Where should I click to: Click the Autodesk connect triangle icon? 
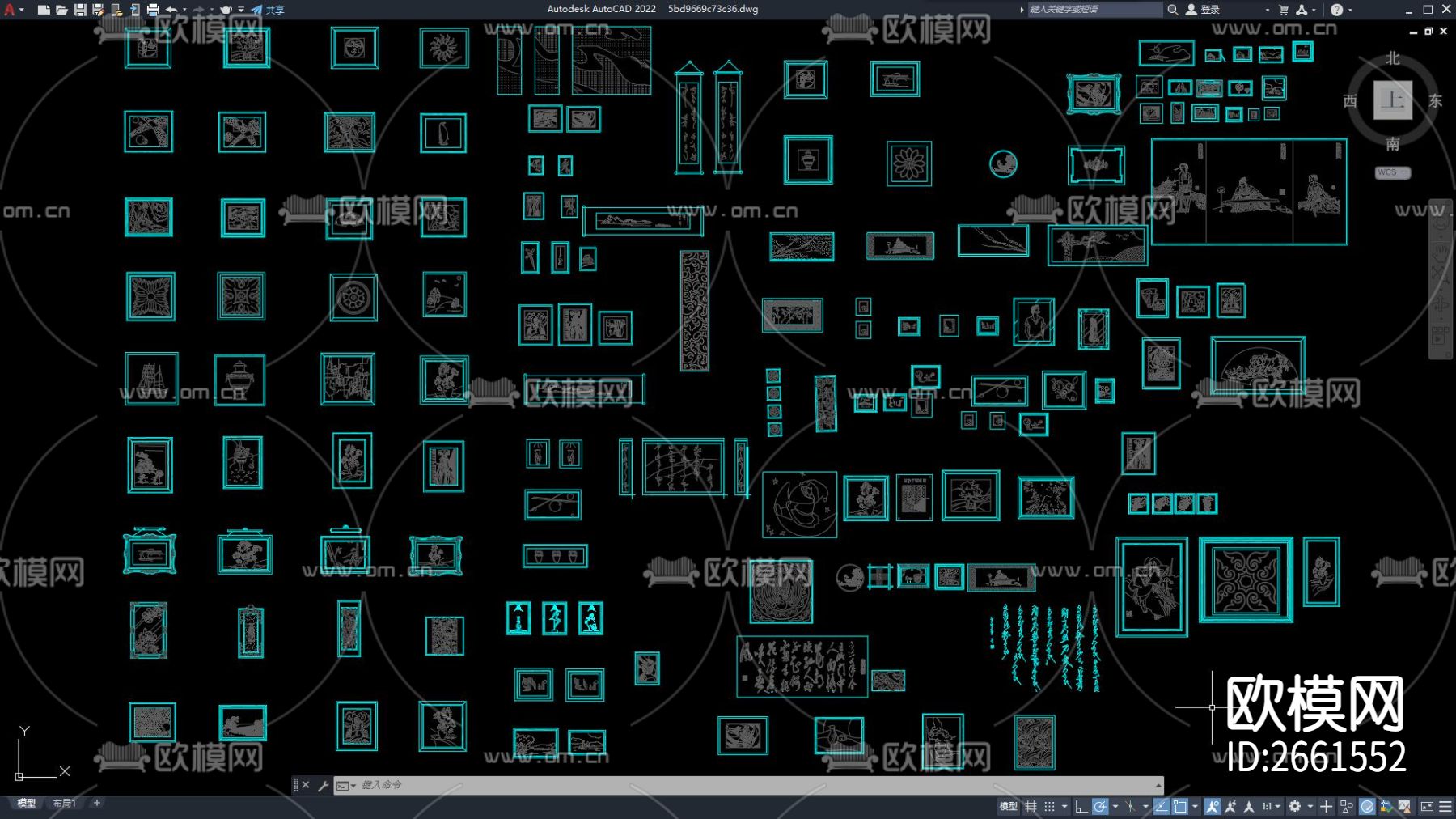(x=1302, y=10)
